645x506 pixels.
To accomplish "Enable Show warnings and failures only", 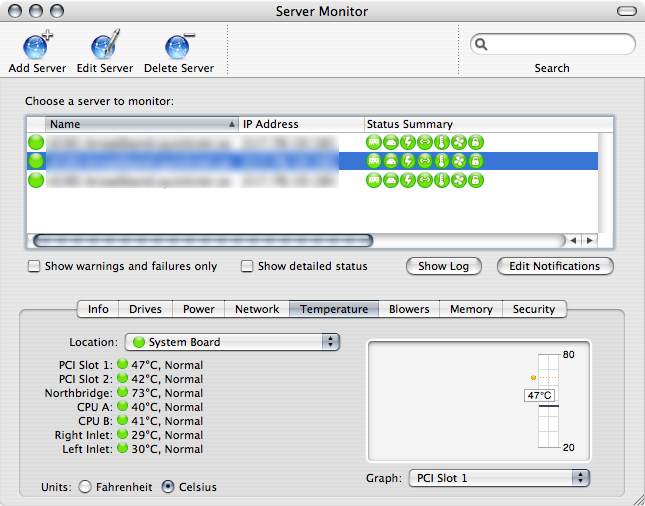I will [35, 267].
